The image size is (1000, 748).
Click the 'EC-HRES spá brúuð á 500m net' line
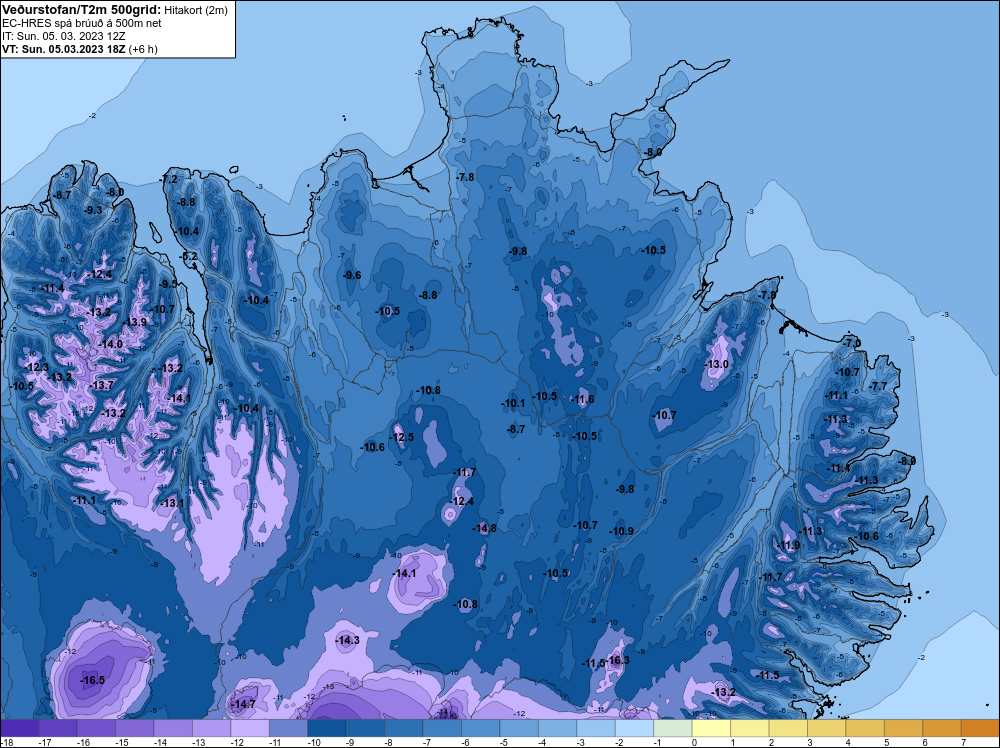pyautogui.click(x=82, y=24)
